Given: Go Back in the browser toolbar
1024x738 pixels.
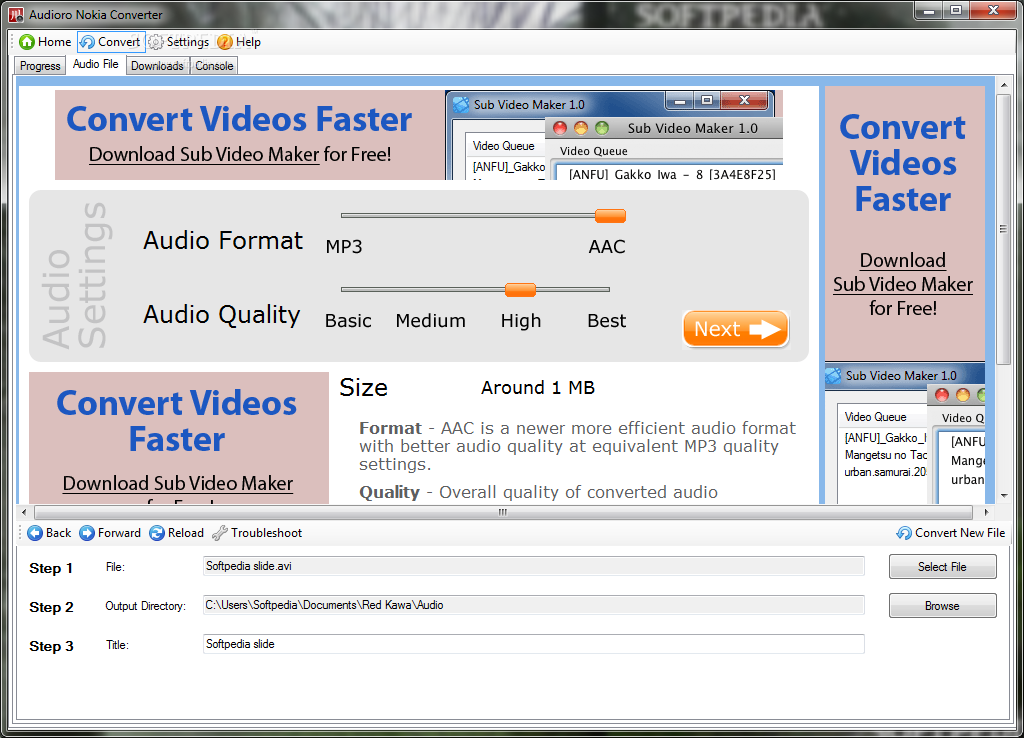Looking at the screenshot, I should pos(49,533).
